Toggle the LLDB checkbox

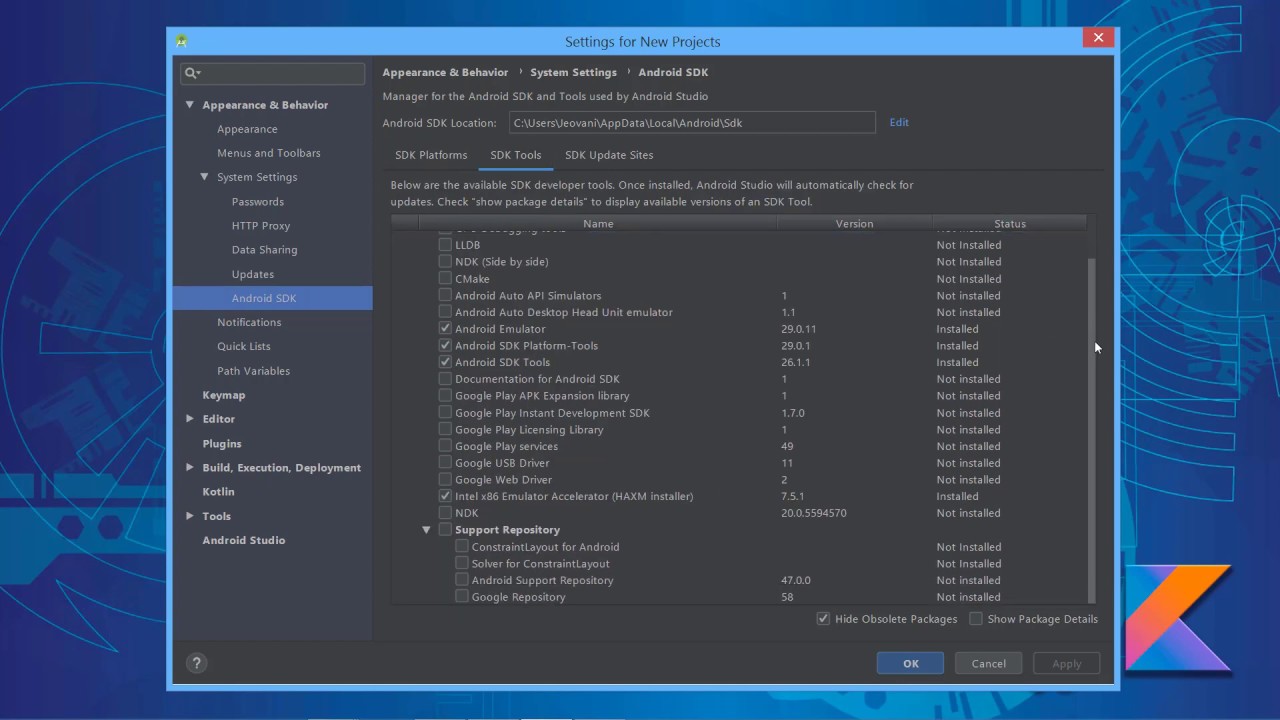[x=445, y=245]
